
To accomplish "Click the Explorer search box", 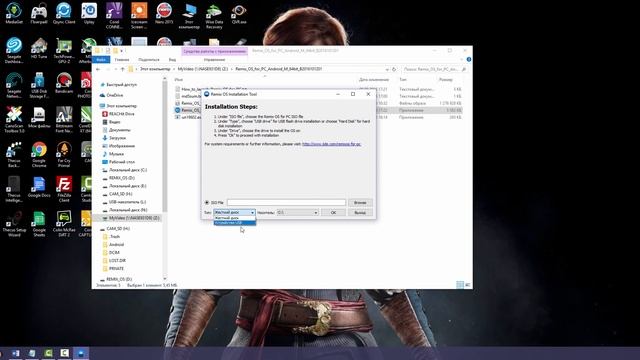I will click(x=434, y=69).
